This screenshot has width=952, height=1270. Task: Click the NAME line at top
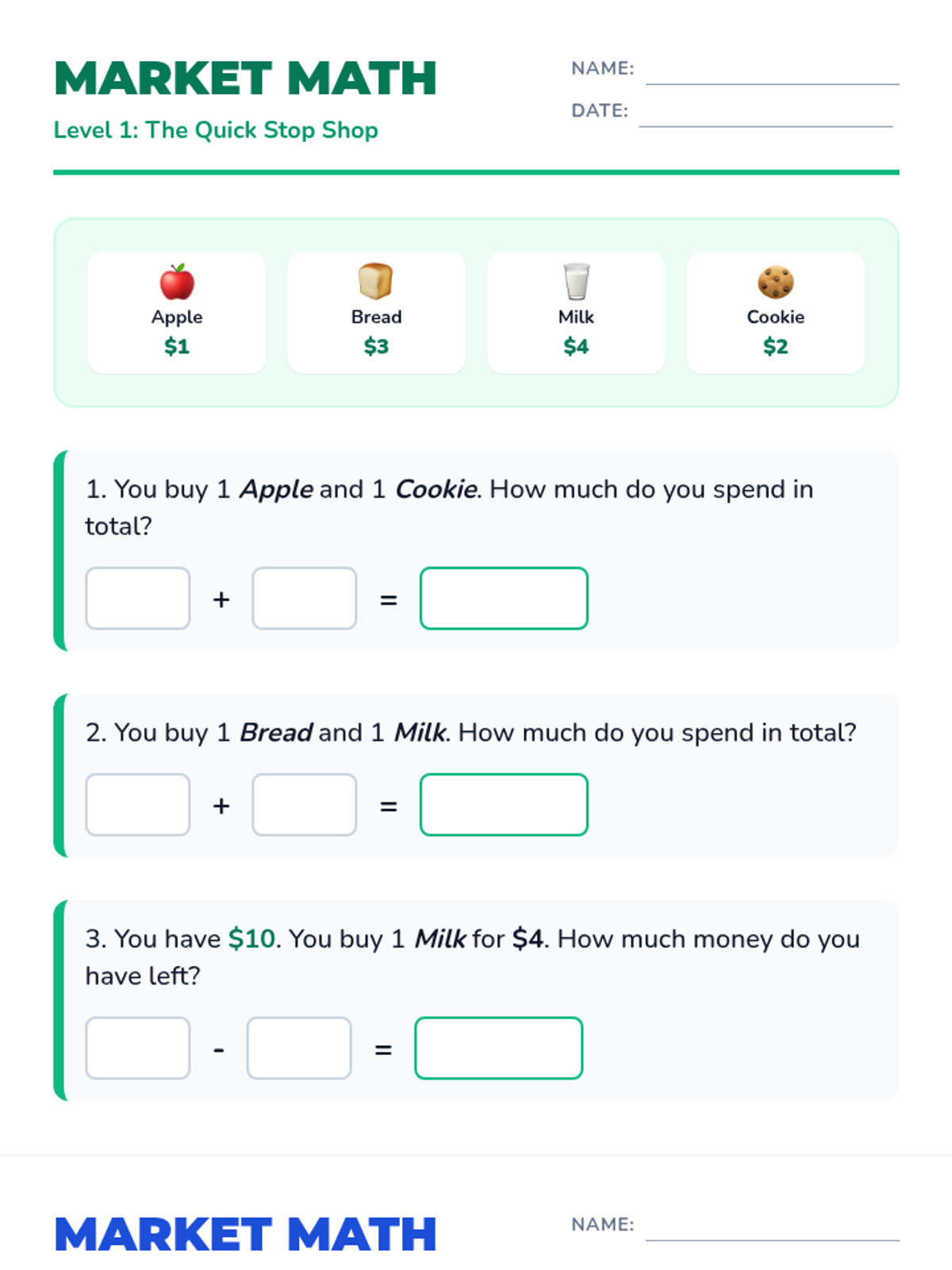tap(771, 74)
